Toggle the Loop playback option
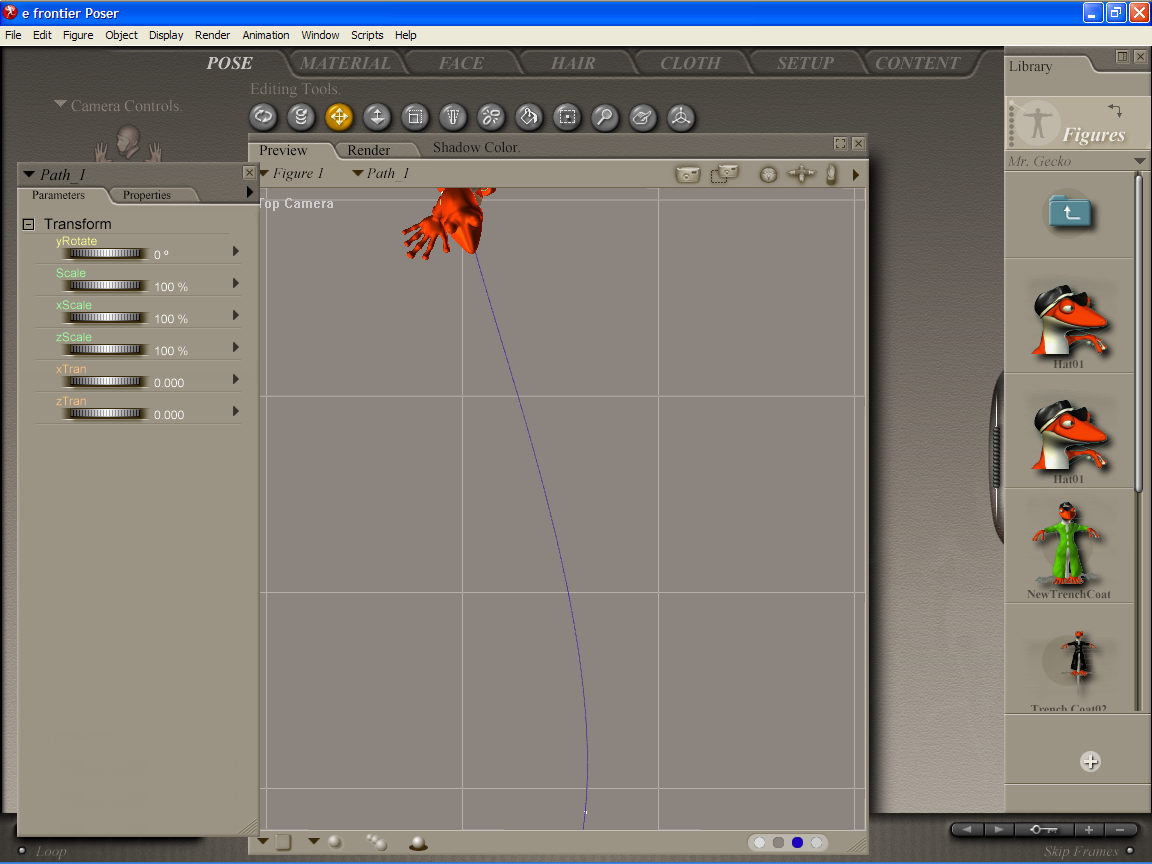 [22, 851]
